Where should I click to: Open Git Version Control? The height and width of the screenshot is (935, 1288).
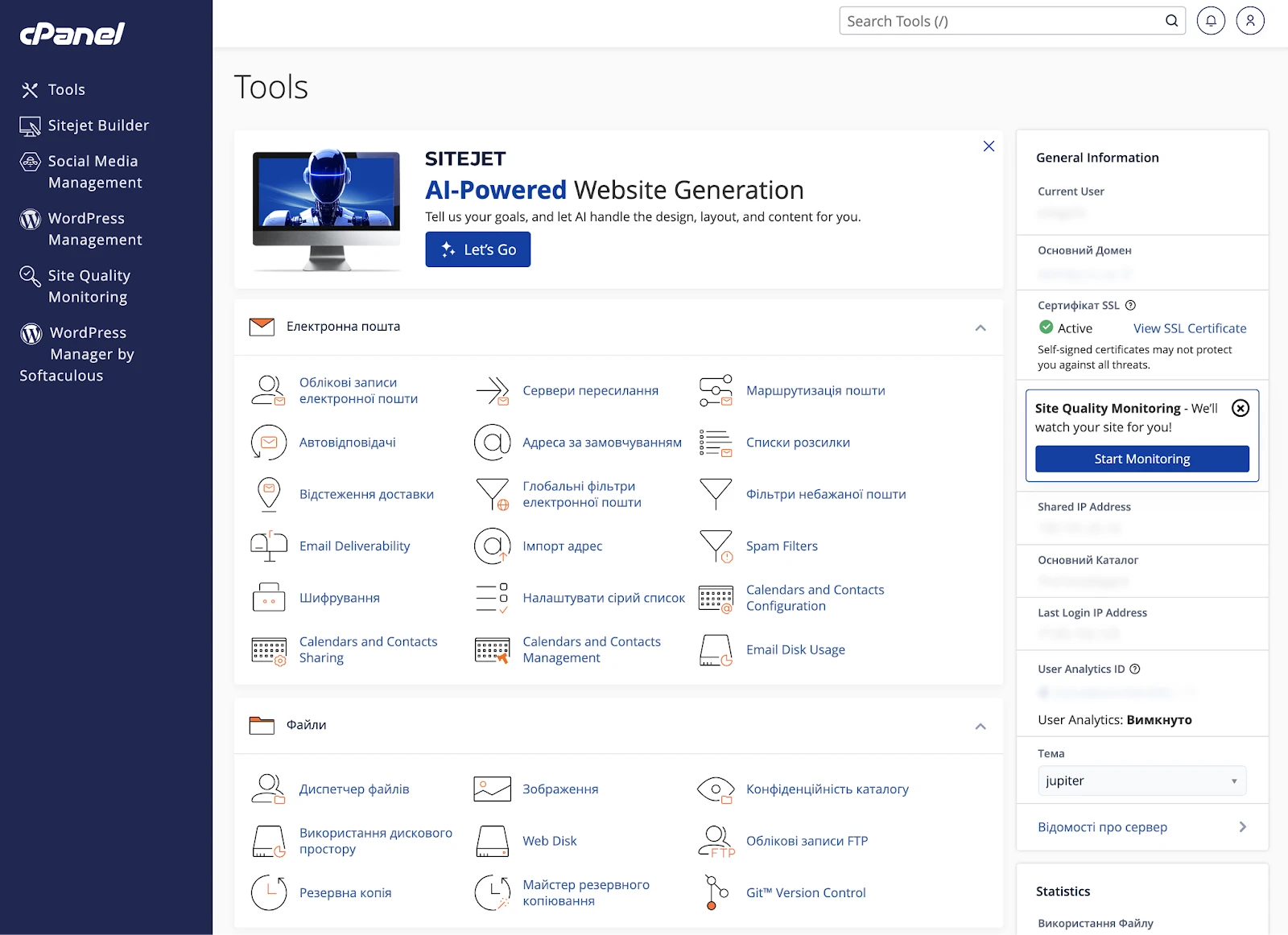pyautogui.click(x=806, y=892)
